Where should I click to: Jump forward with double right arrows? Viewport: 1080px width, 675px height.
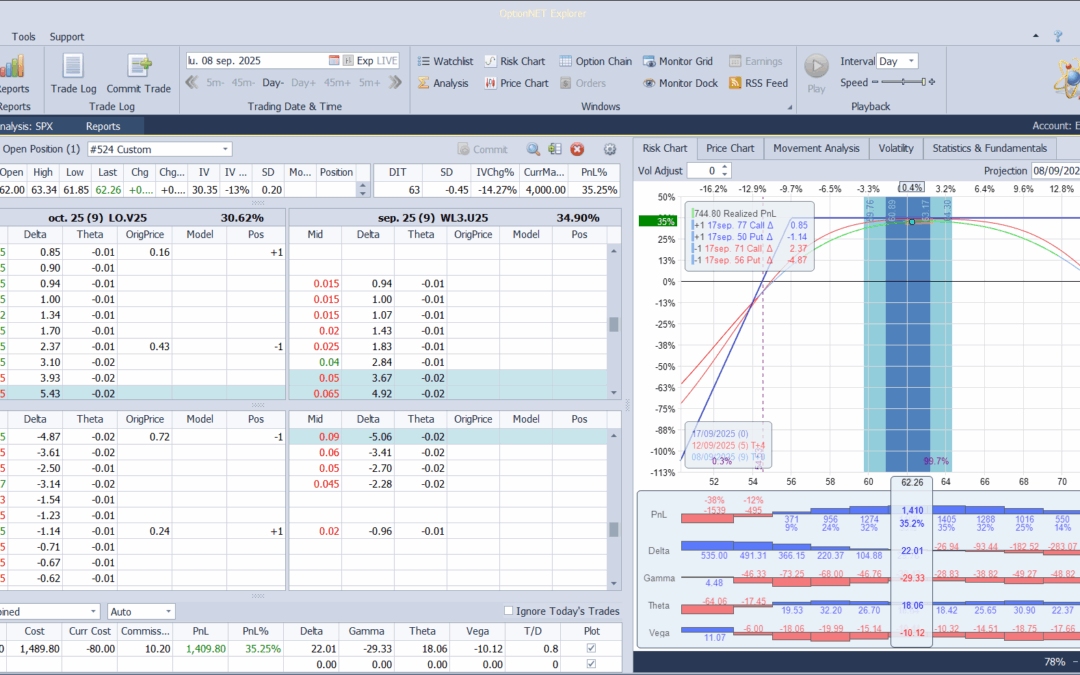[395, 83]
